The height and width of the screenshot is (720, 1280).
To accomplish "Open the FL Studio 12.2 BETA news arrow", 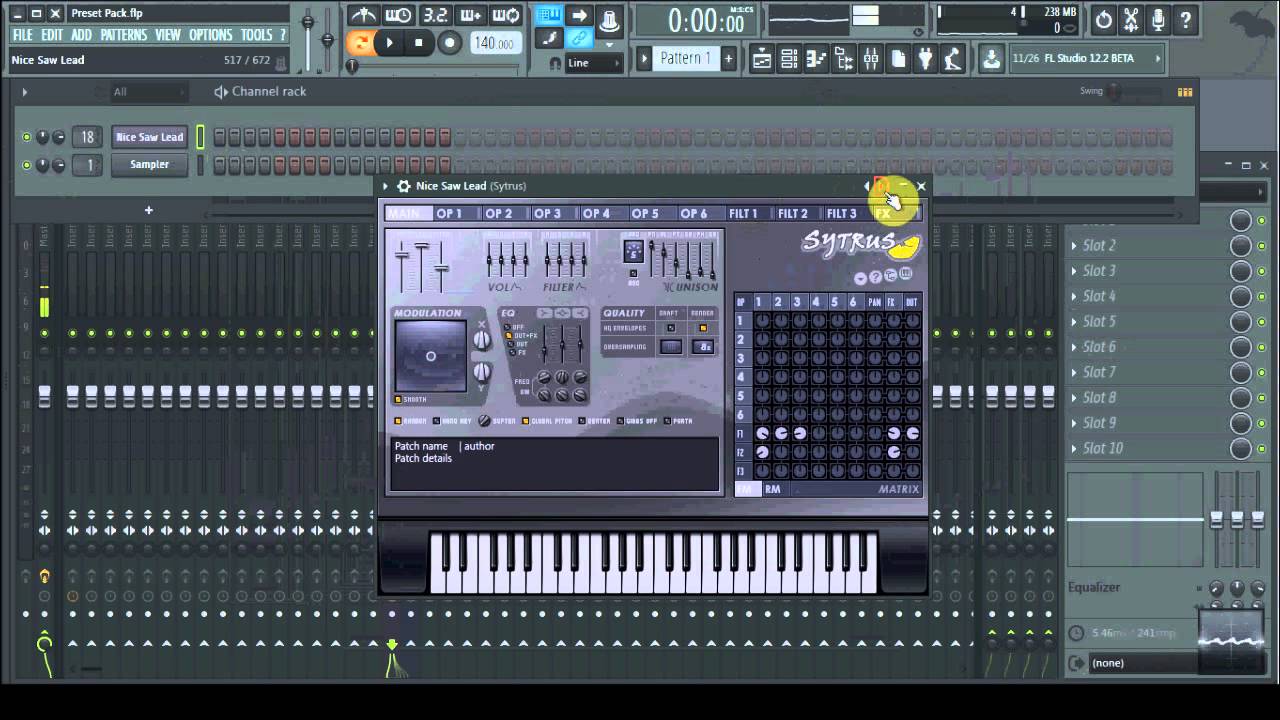I will point(1158,58).
